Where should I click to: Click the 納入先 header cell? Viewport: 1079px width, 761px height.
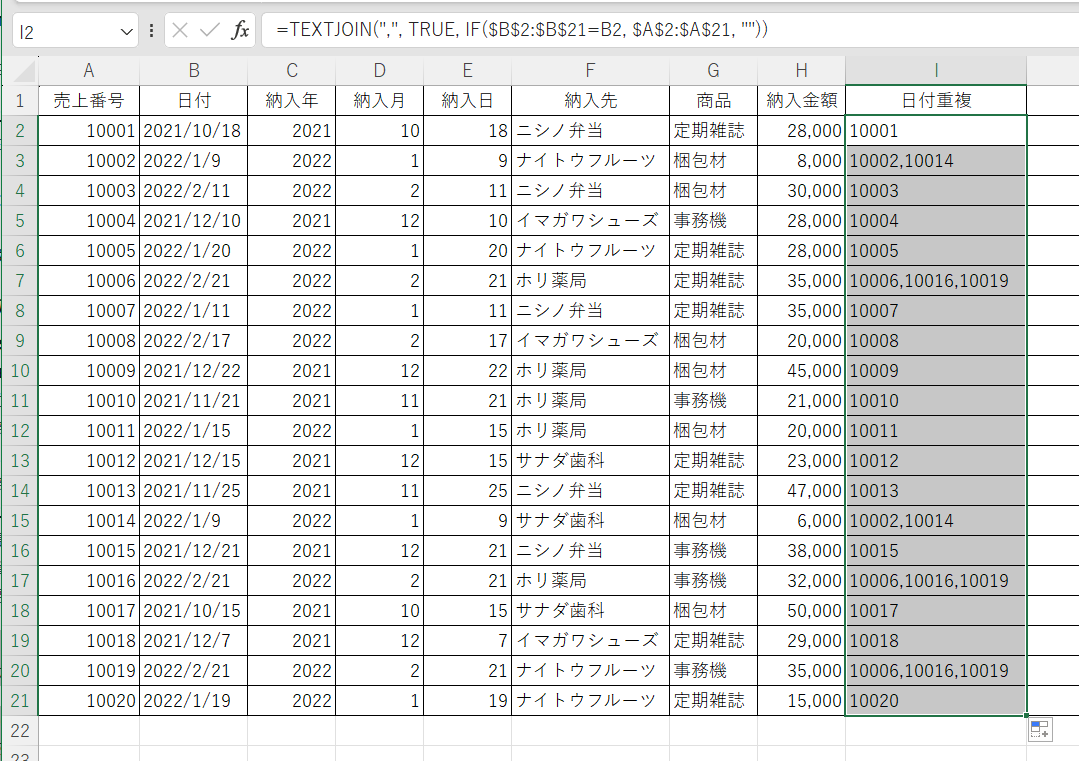590,100
